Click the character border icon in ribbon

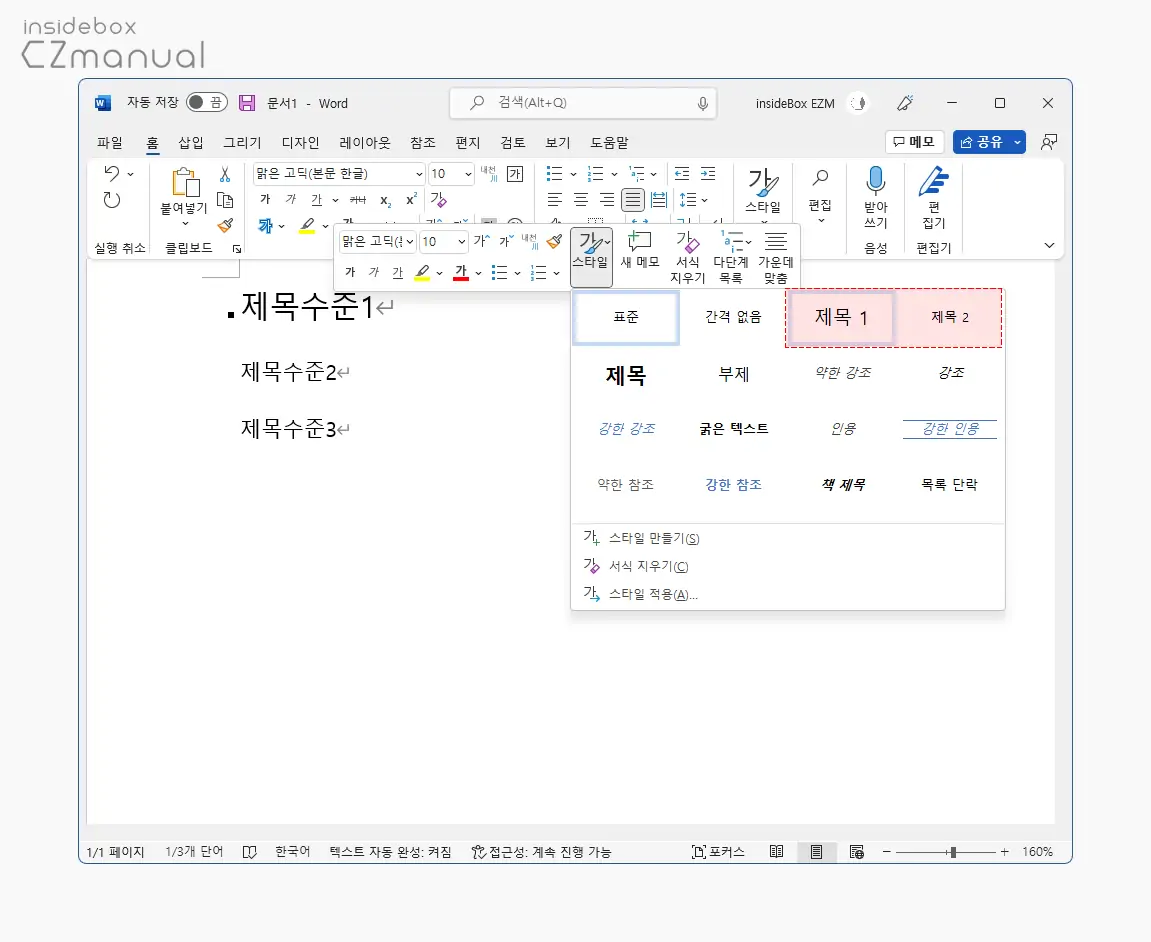pos(515,173)
